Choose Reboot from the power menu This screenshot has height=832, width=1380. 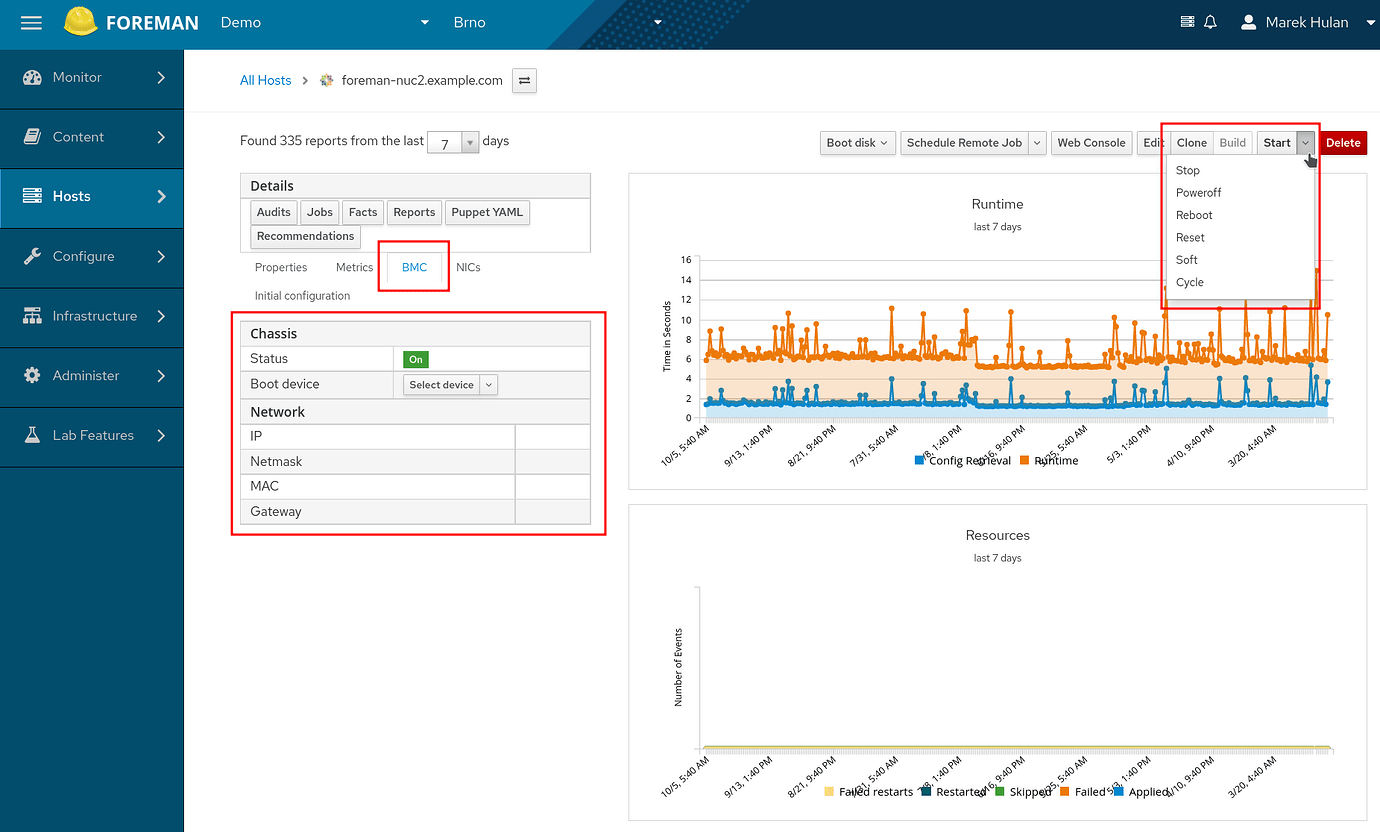click(x=1193, y=214)
